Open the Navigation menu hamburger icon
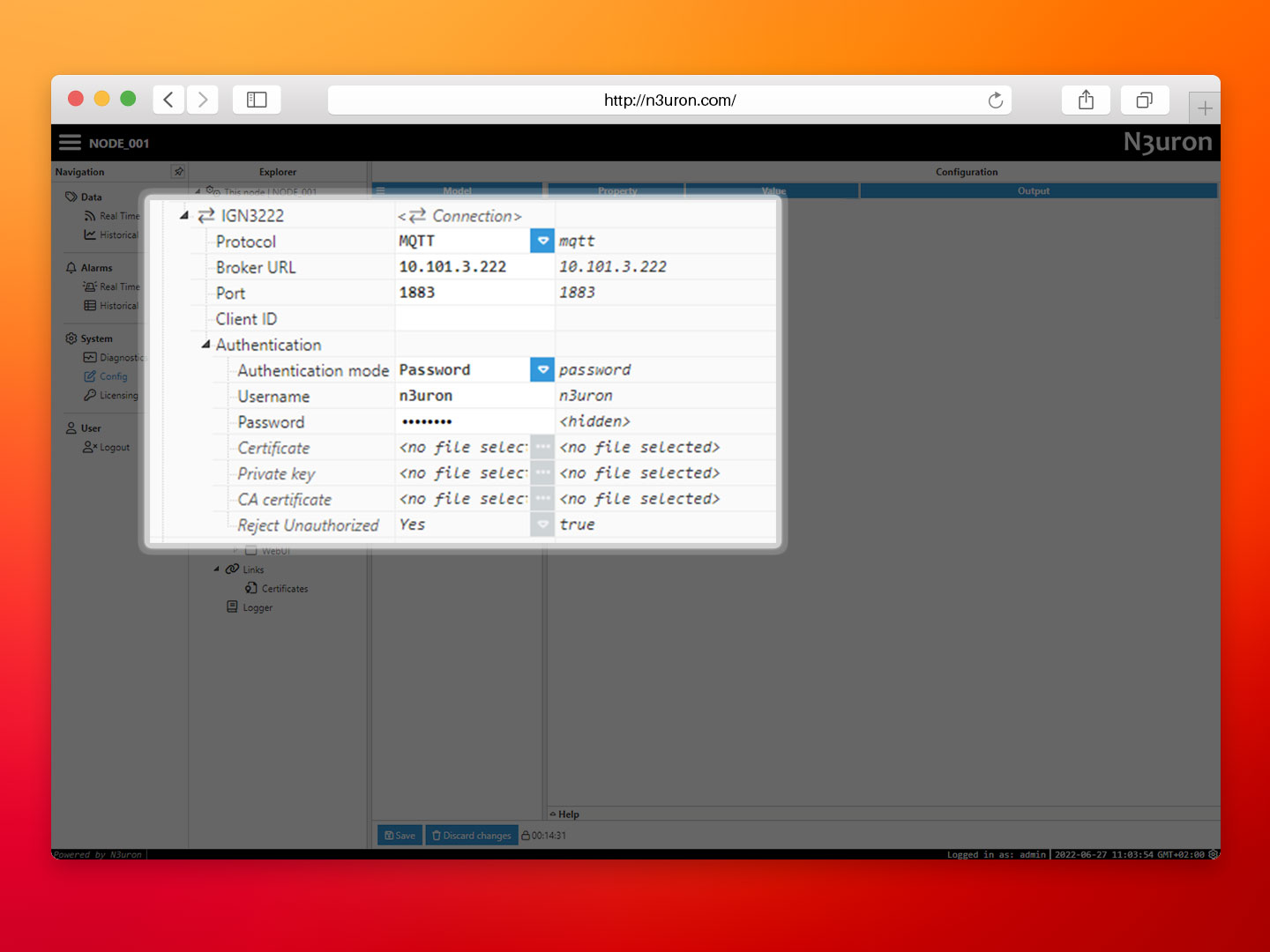The width and height of the screenshot is (1270, 952). pyautogui.click(x=70, y=141)
